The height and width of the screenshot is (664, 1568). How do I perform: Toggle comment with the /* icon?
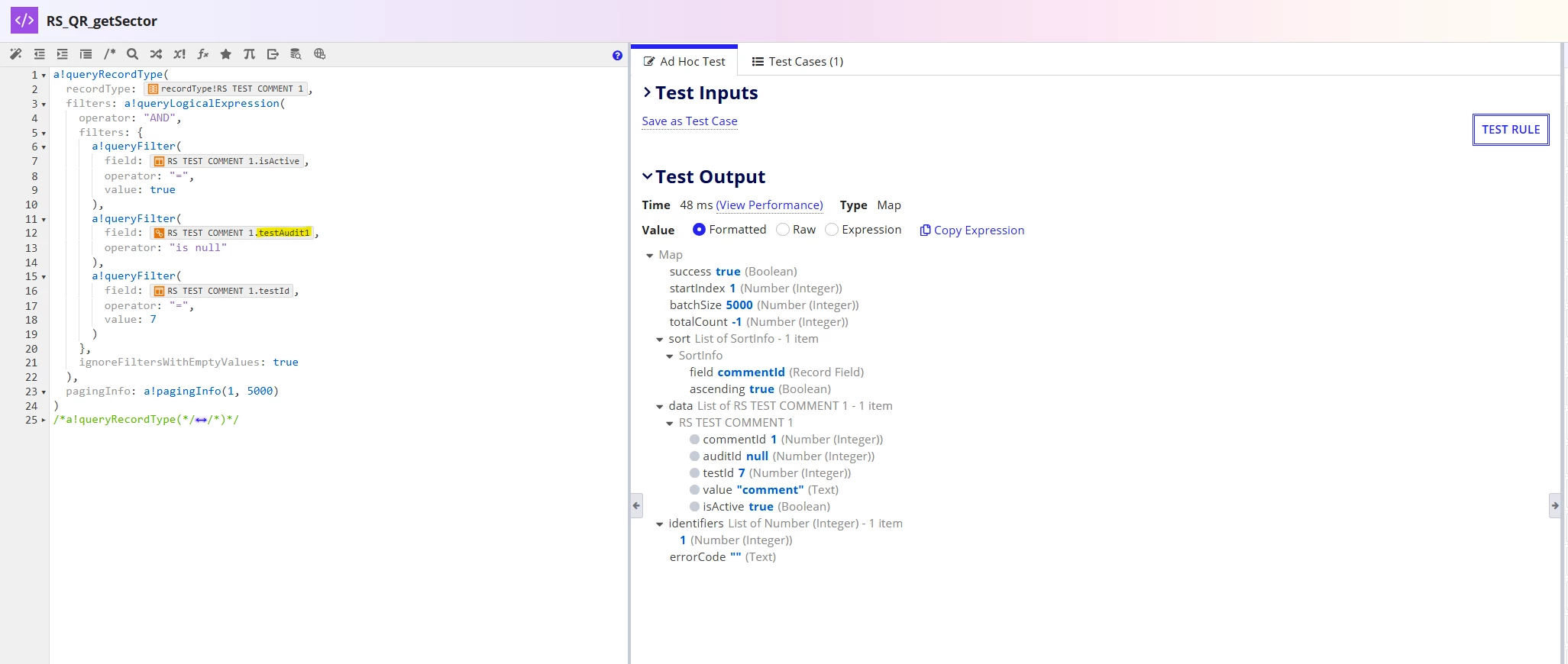[x=109, y=54]
